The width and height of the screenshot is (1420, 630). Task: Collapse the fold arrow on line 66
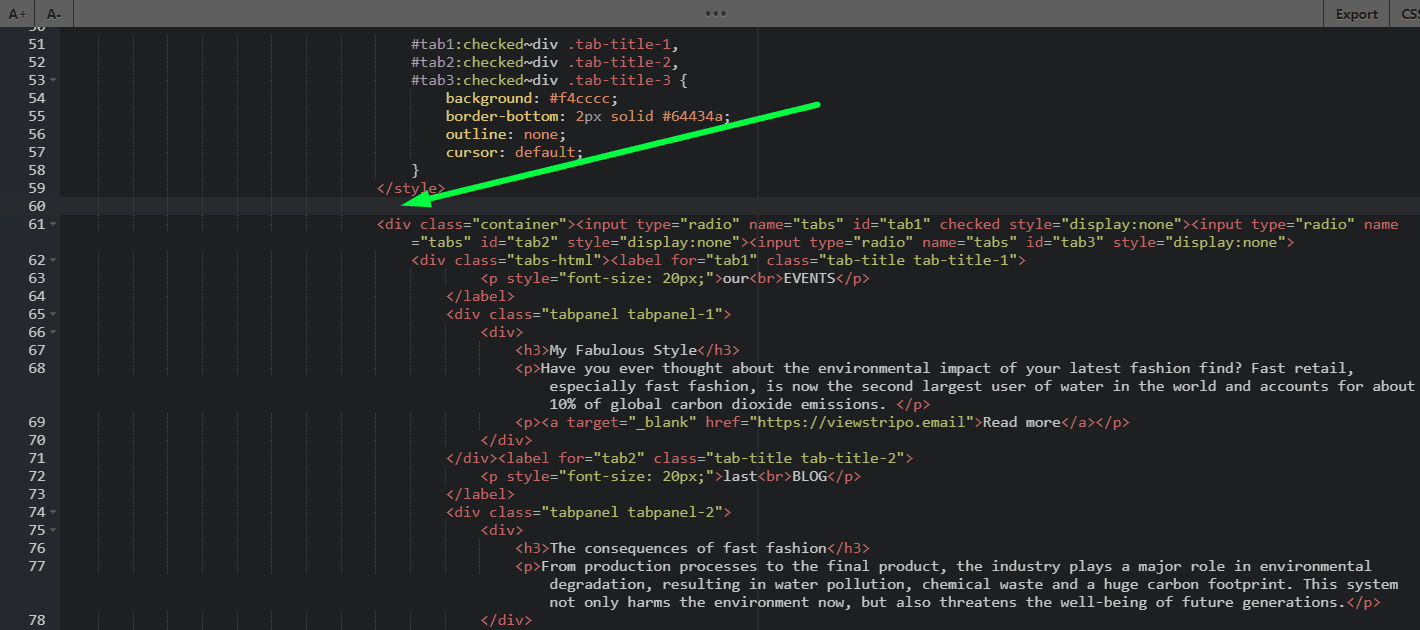coord(51,332)
